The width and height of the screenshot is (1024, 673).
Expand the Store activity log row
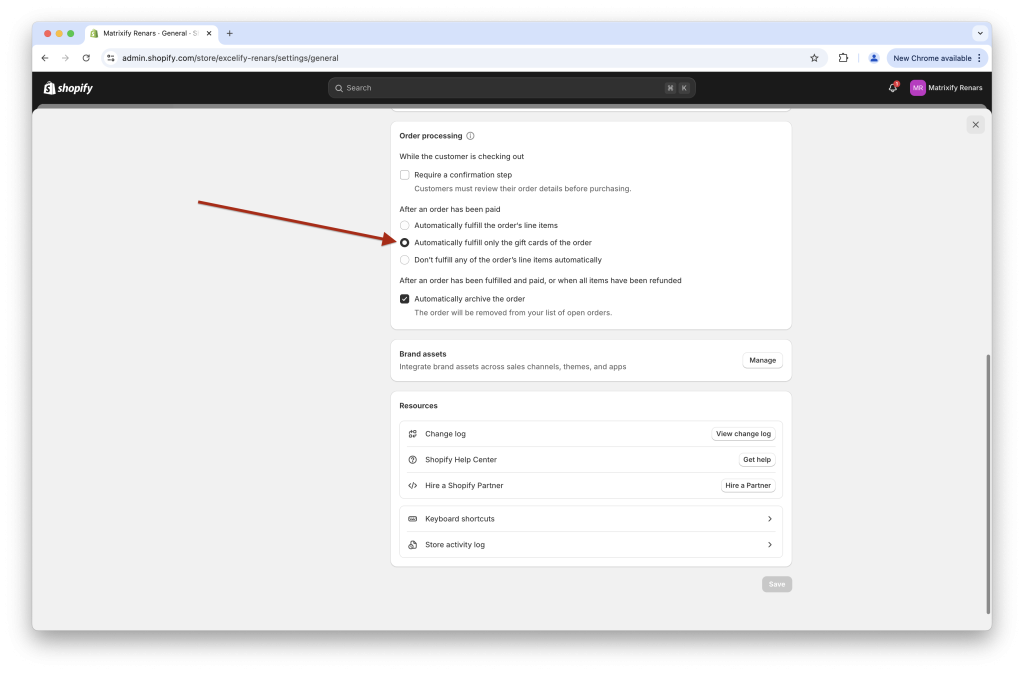coord(770,544)
